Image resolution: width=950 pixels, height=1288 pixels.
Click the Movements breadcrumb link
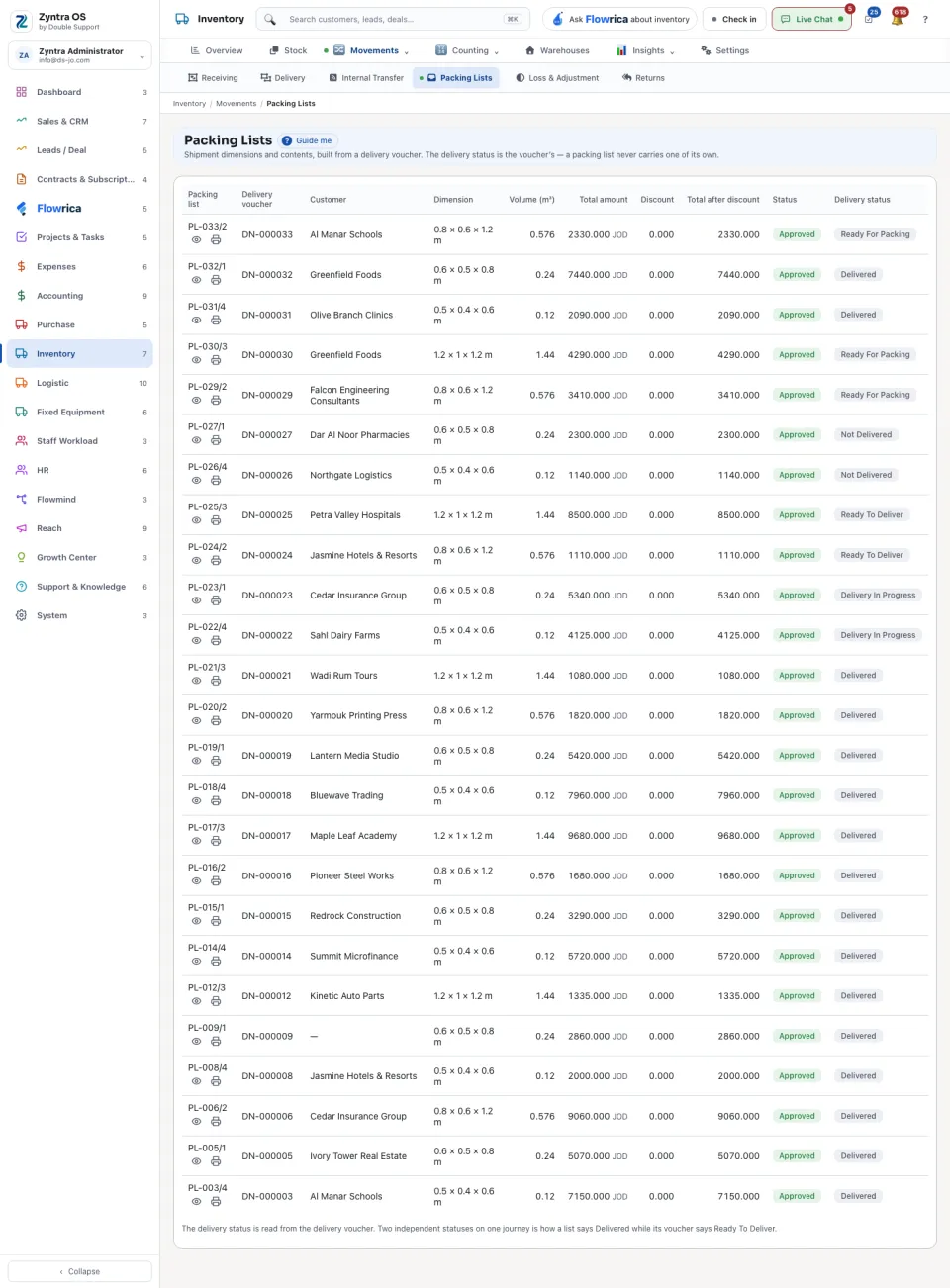click(237, 103)
